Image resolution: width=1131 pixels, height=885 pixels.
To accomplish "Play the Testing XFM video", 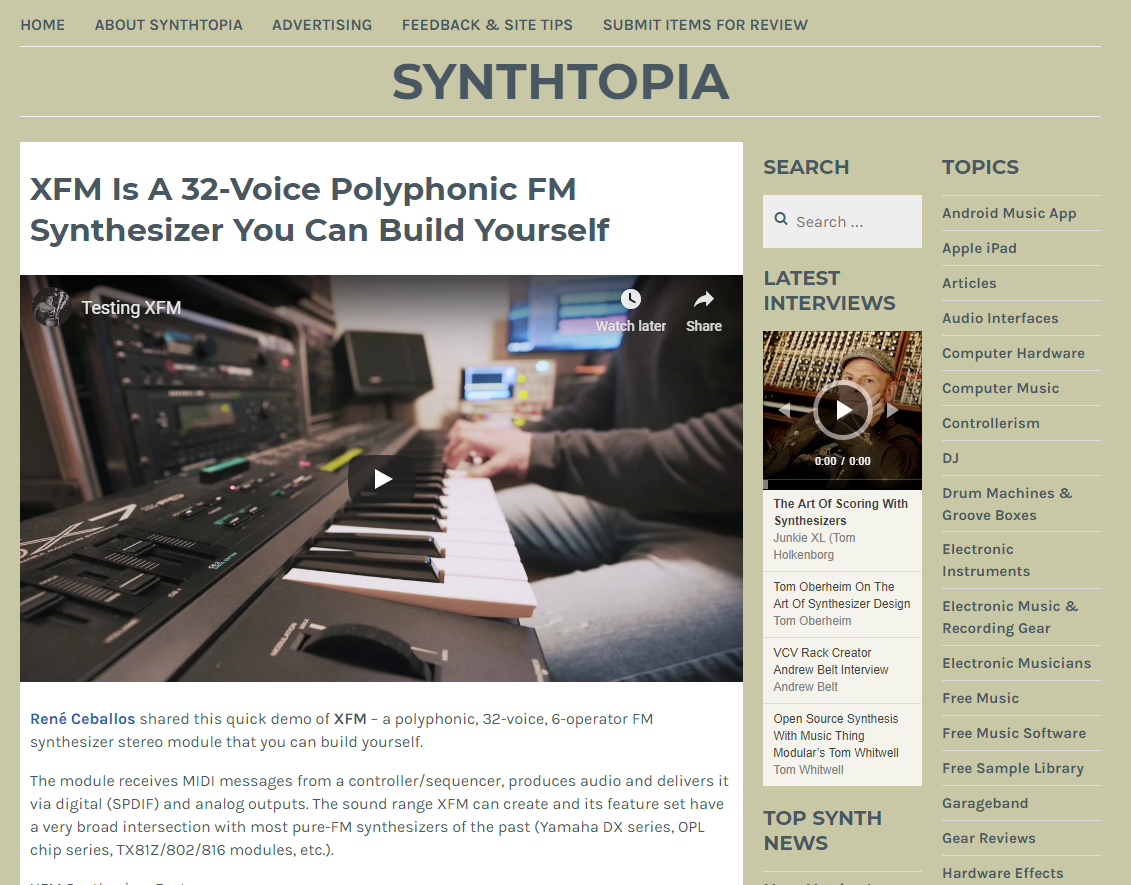I will (382, 478).
